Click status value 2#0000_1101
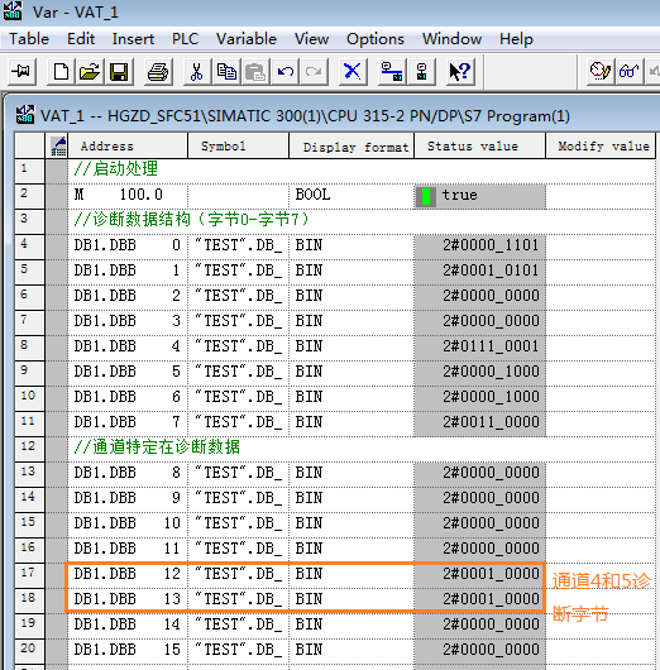 [480, 246]
